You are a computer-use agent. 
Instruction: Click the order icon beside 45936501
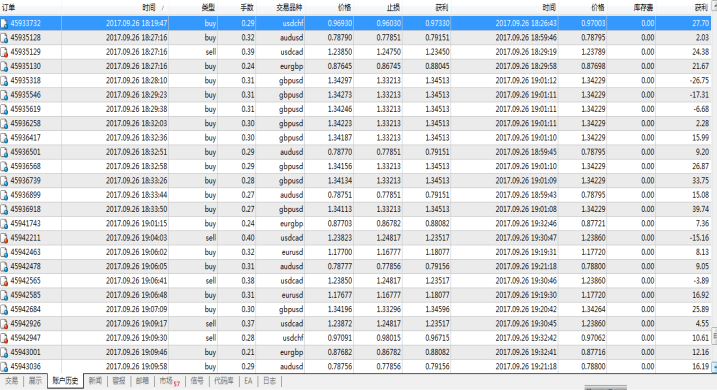[x=4, y=152]
